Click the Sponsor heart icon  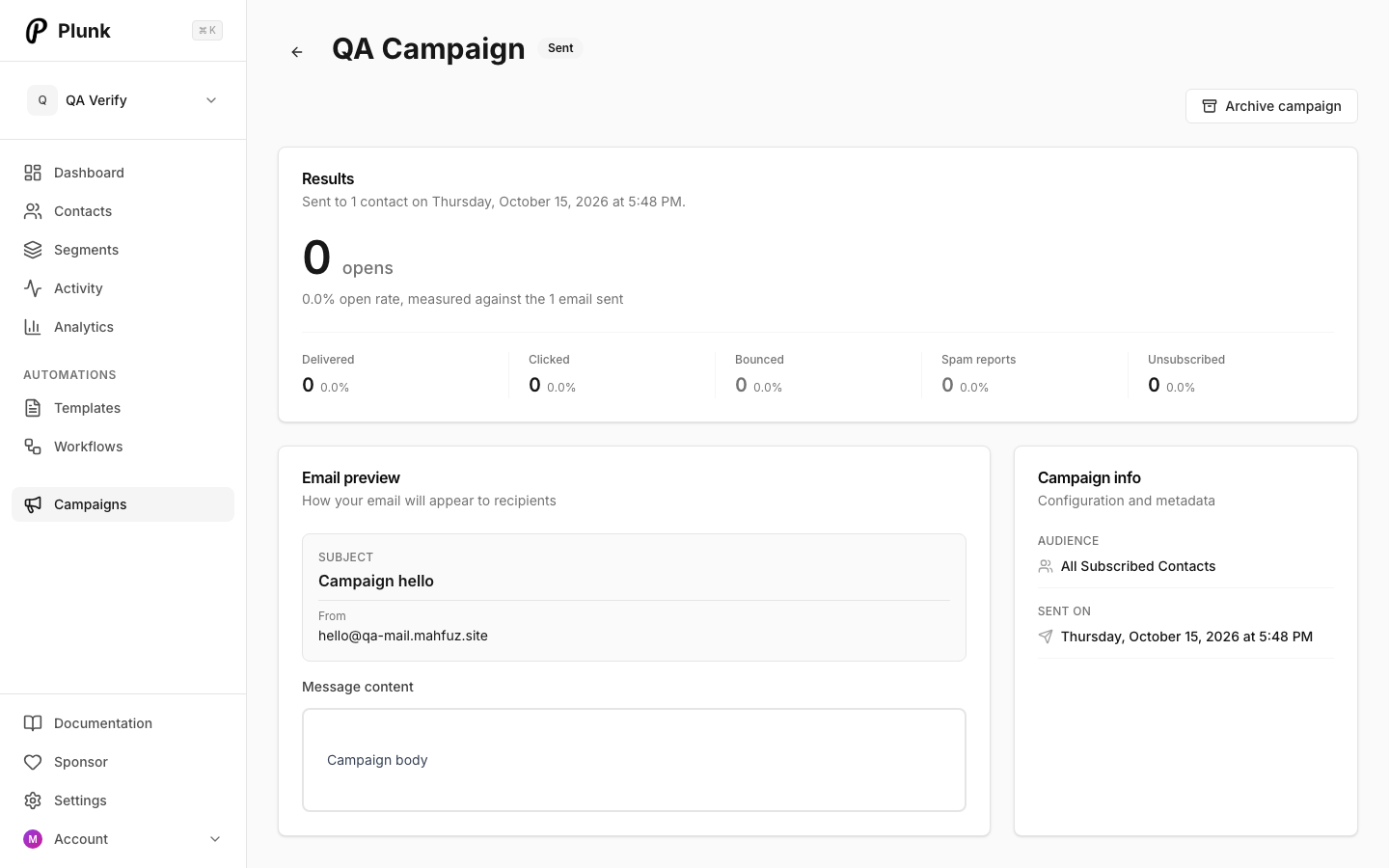coord(33,762)
